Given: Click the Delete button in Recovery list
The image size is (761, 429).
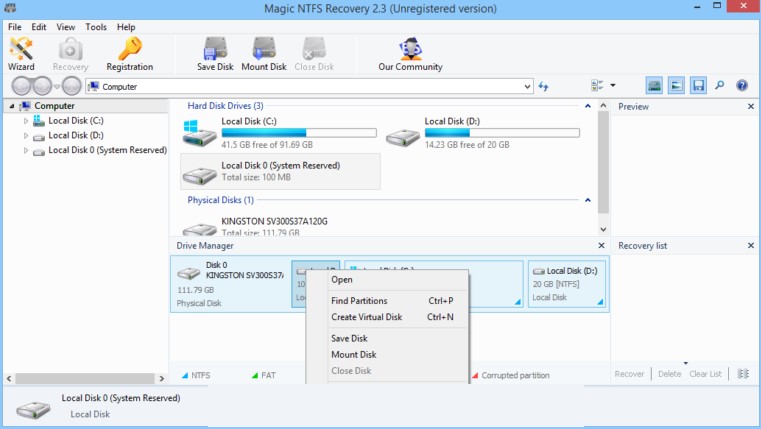Looking at the screenshot, I should [669, 374].
